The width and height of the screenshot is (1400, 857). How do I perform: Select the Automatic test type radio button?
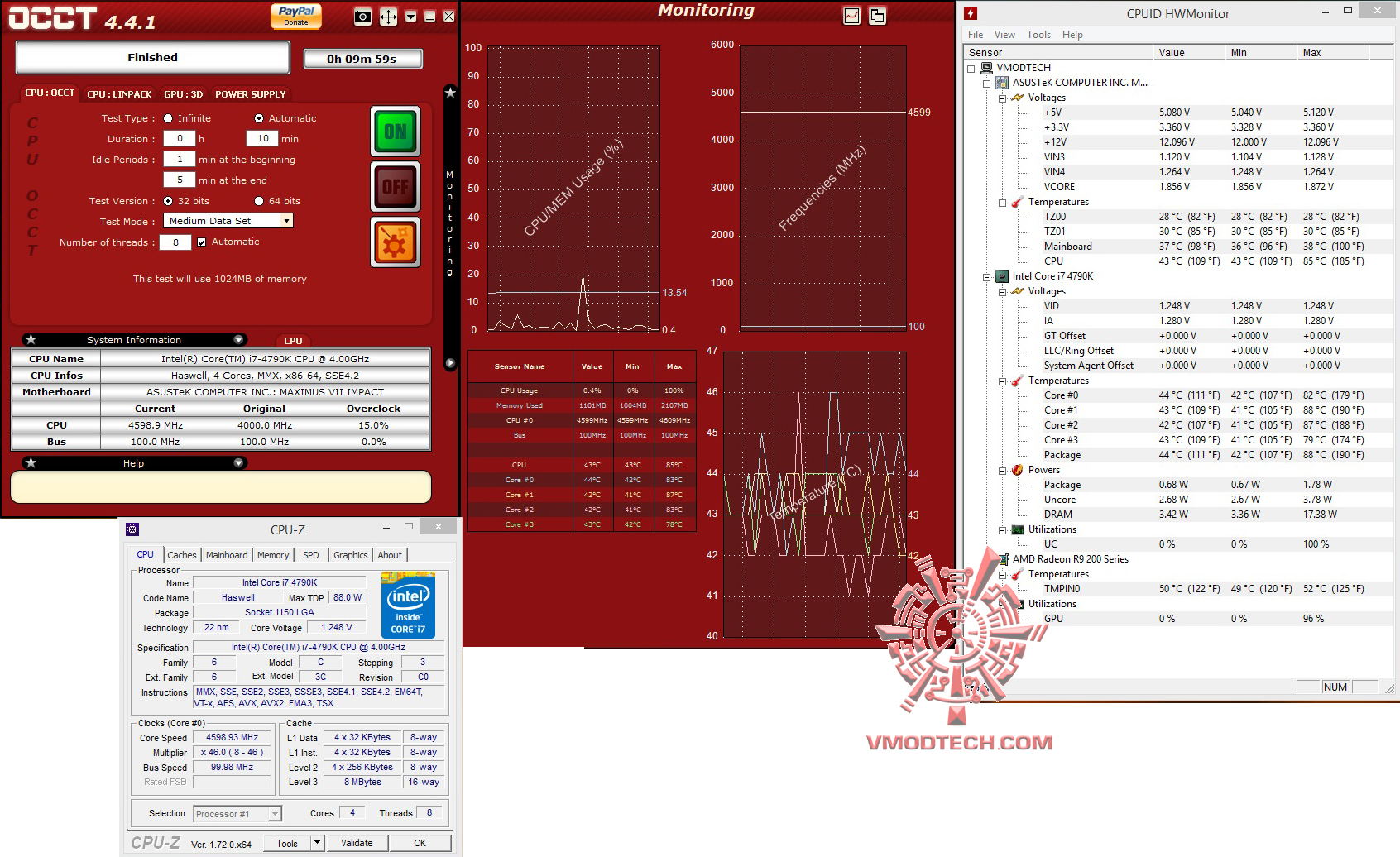click(259, 118)
